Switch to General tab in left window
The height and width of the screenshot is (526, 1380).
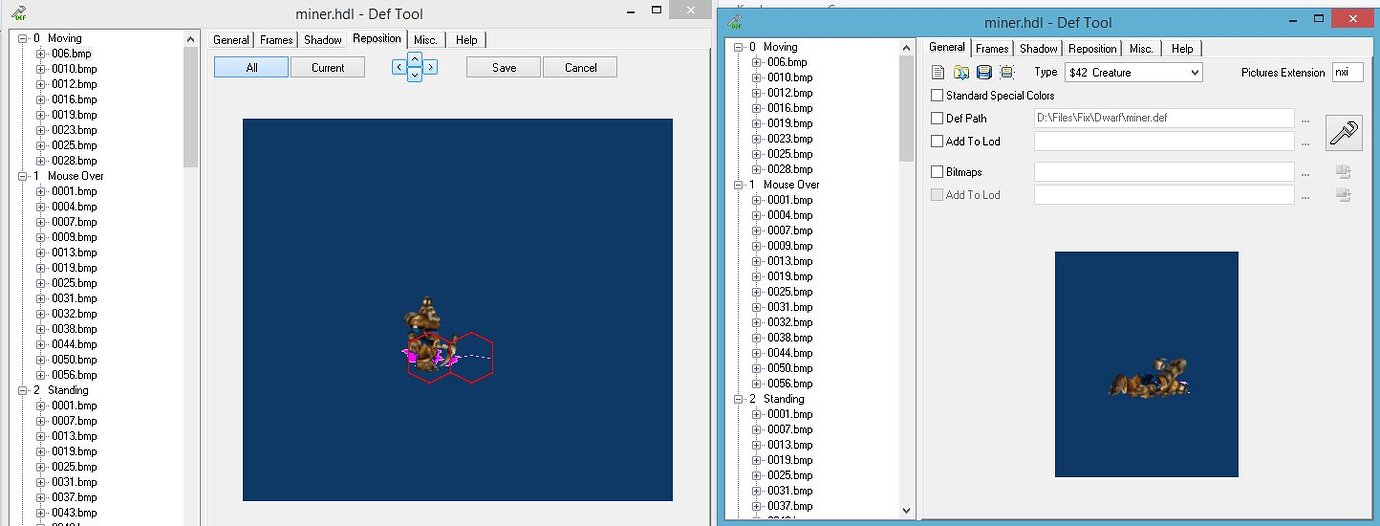point(231,40)
